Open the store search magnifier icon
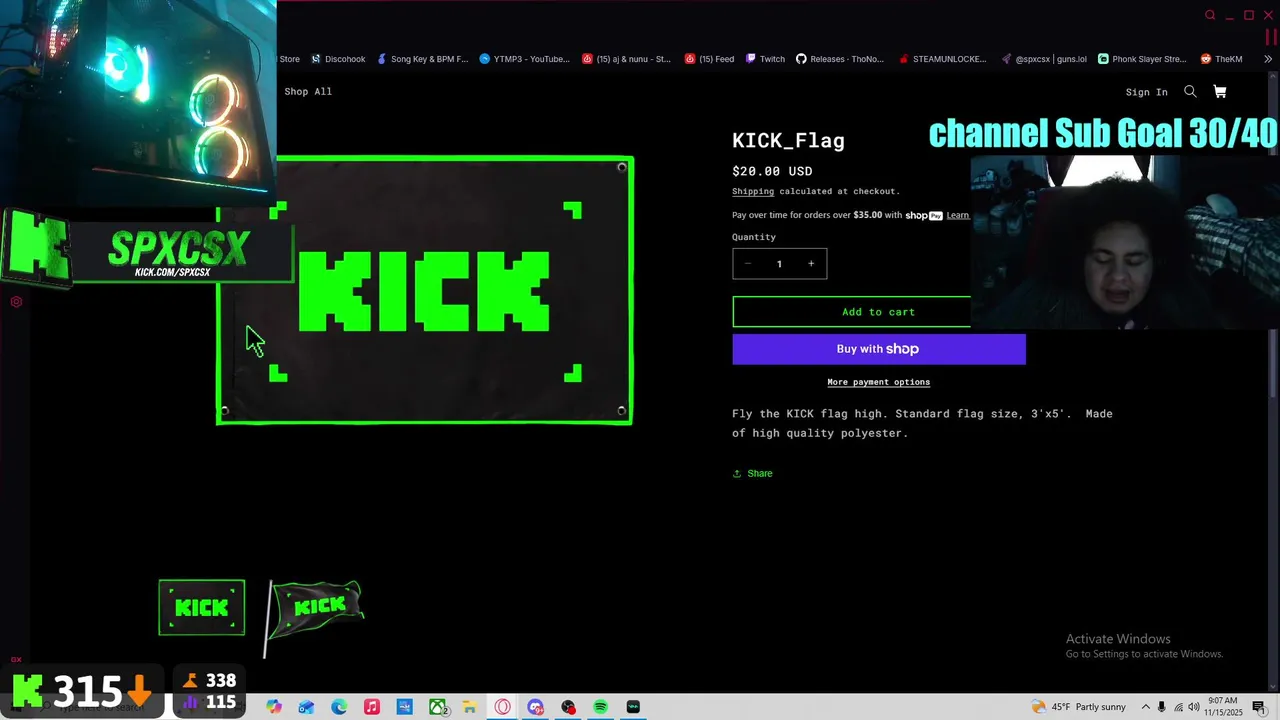The image size is (1280, 720). [x=1190, y=91]
